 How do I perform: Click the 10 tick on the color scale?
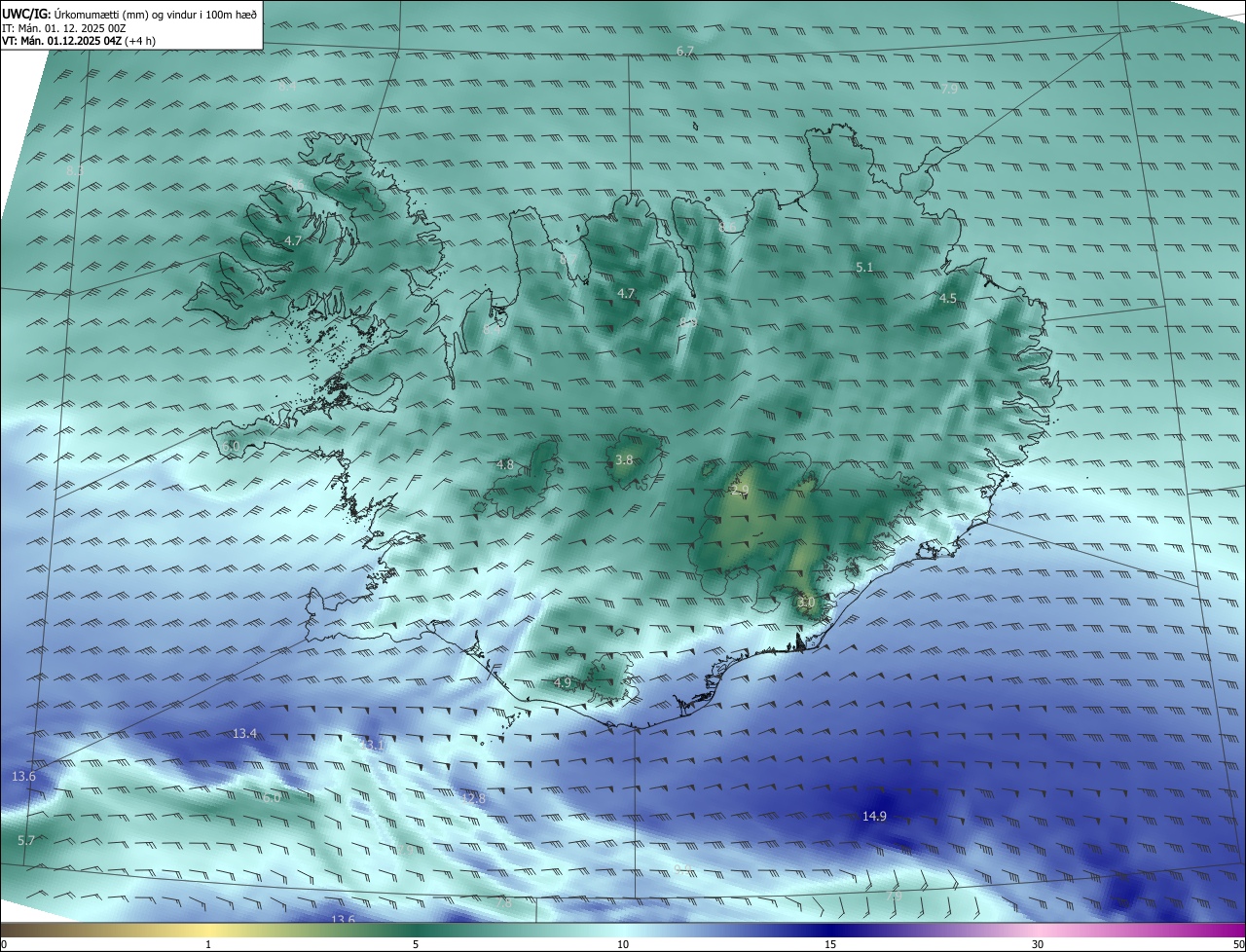623,944
